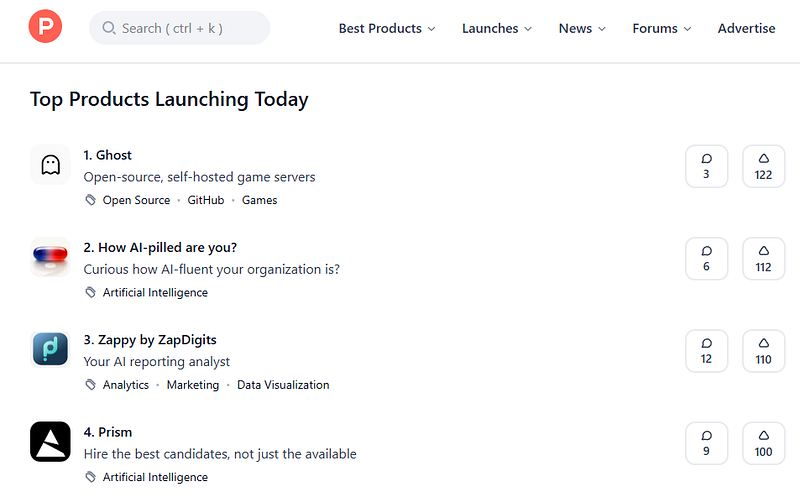
Task: Click tag icon in Prism row
Action: [90, 477]
